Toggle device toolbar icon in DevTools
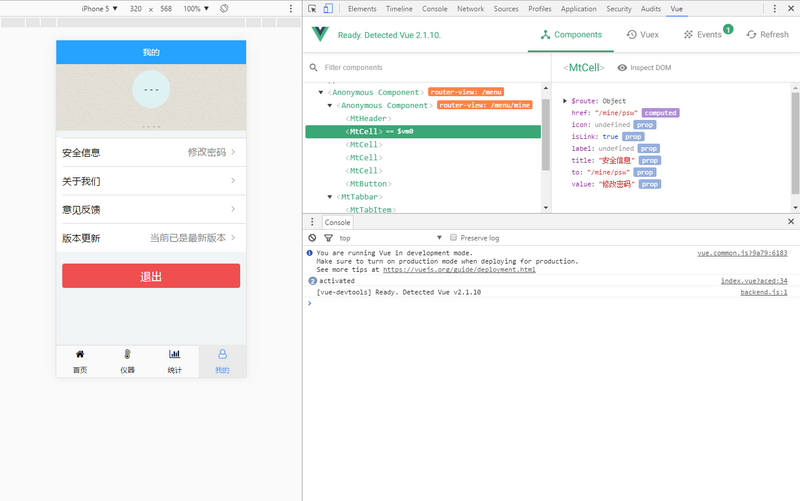This screenshot has width=800, height=501. [328, 9]
